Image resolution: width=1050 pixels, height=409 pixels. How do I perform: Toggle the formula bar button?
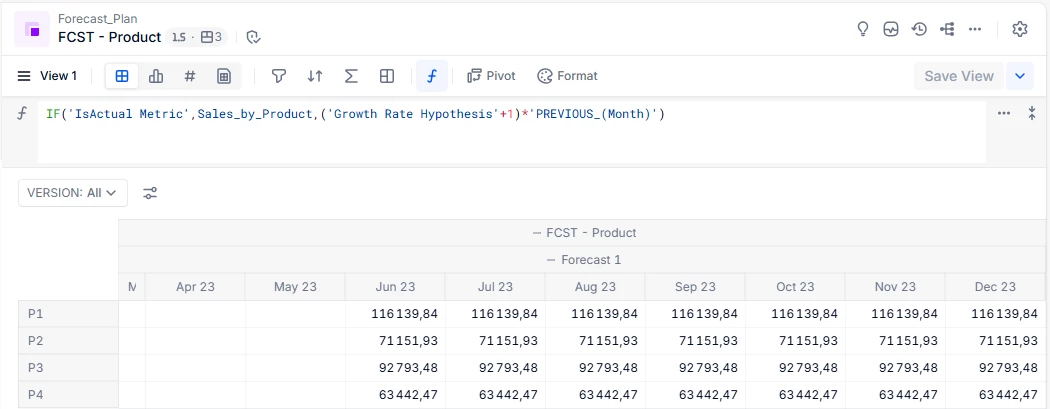pos(431,76)
